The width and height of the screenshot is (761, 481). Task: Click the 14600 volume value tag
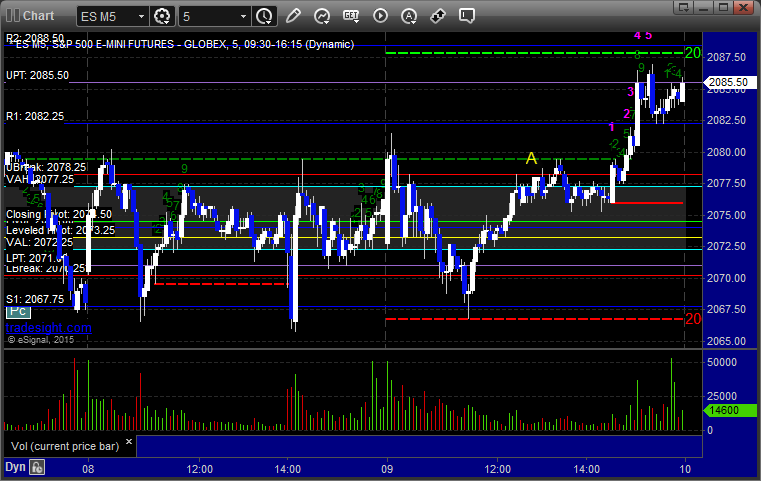click(729, 411)
